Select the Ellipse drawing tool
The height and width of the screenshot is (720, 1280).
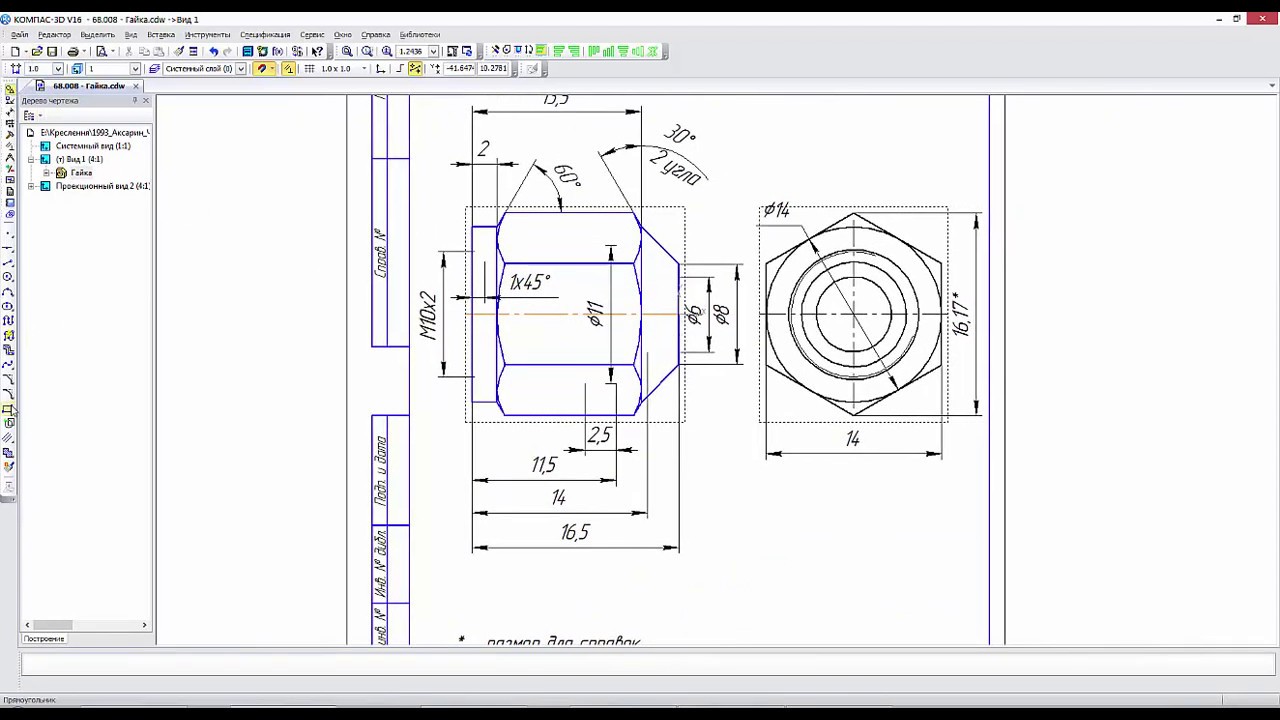pos(8,306)
